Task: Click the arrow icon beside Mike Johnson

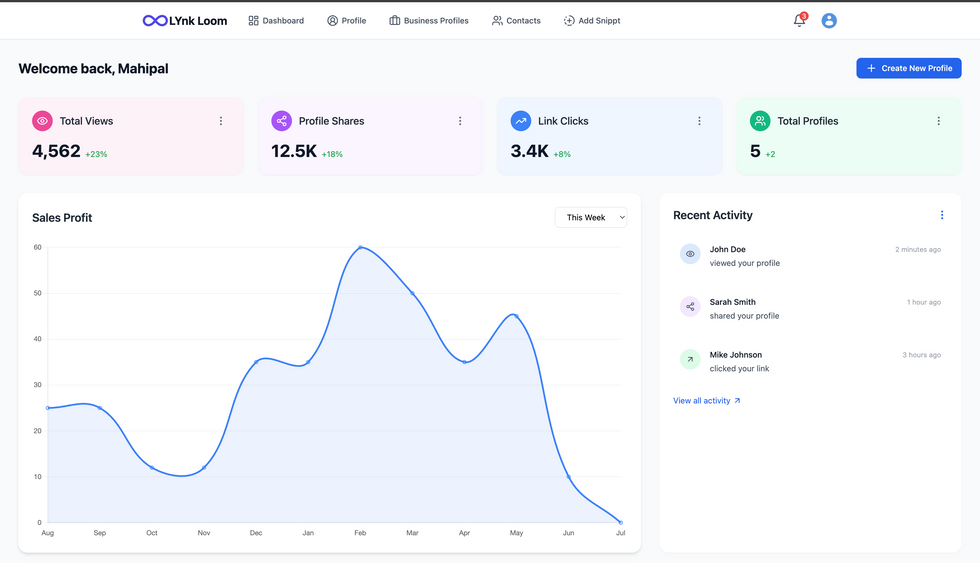Action: tap(690, 359)
